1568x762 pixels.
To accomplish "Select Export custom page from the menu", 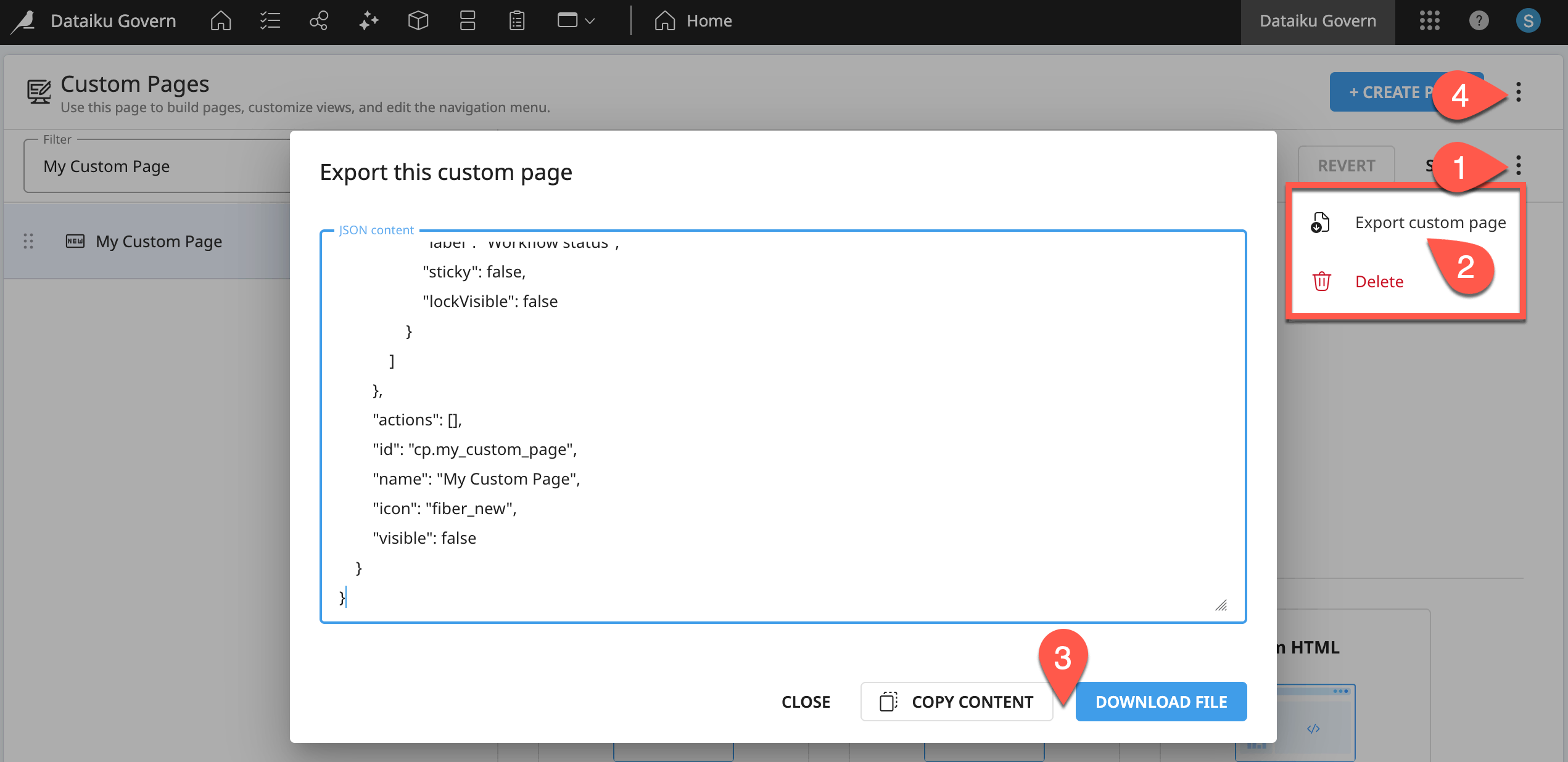I will (1430, 223).
